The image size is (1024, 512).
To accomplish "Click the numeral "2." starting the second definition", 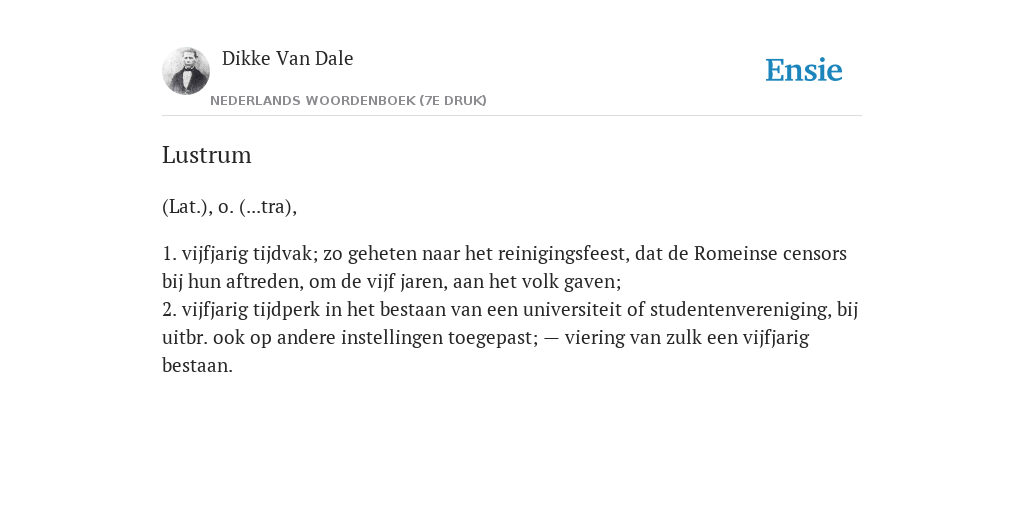I will pyautogui.click(x=169, y=310).
